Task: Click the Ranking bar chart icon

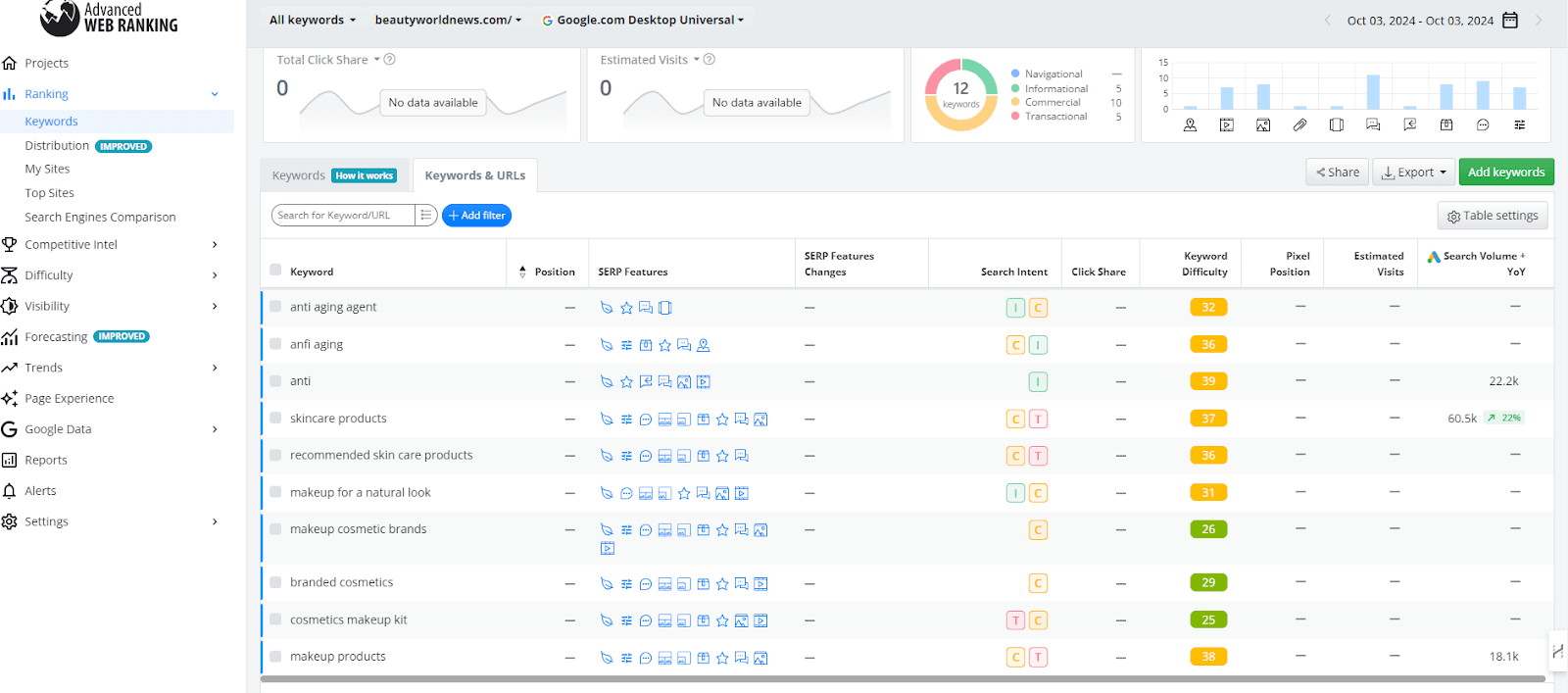Action: (x=10, y=94)
